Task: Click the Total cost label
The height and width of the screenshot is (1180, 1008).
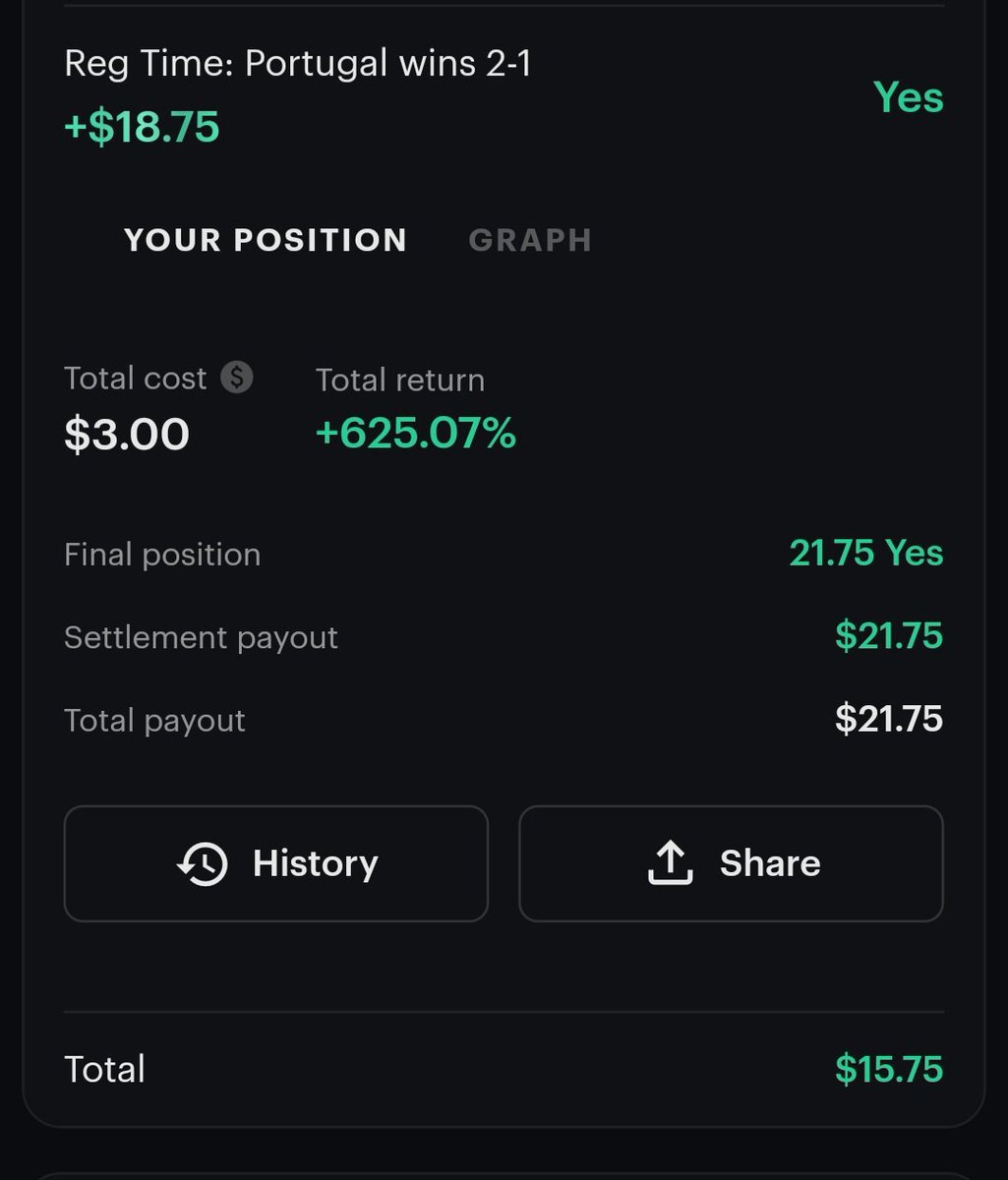Action: (136, 379)
